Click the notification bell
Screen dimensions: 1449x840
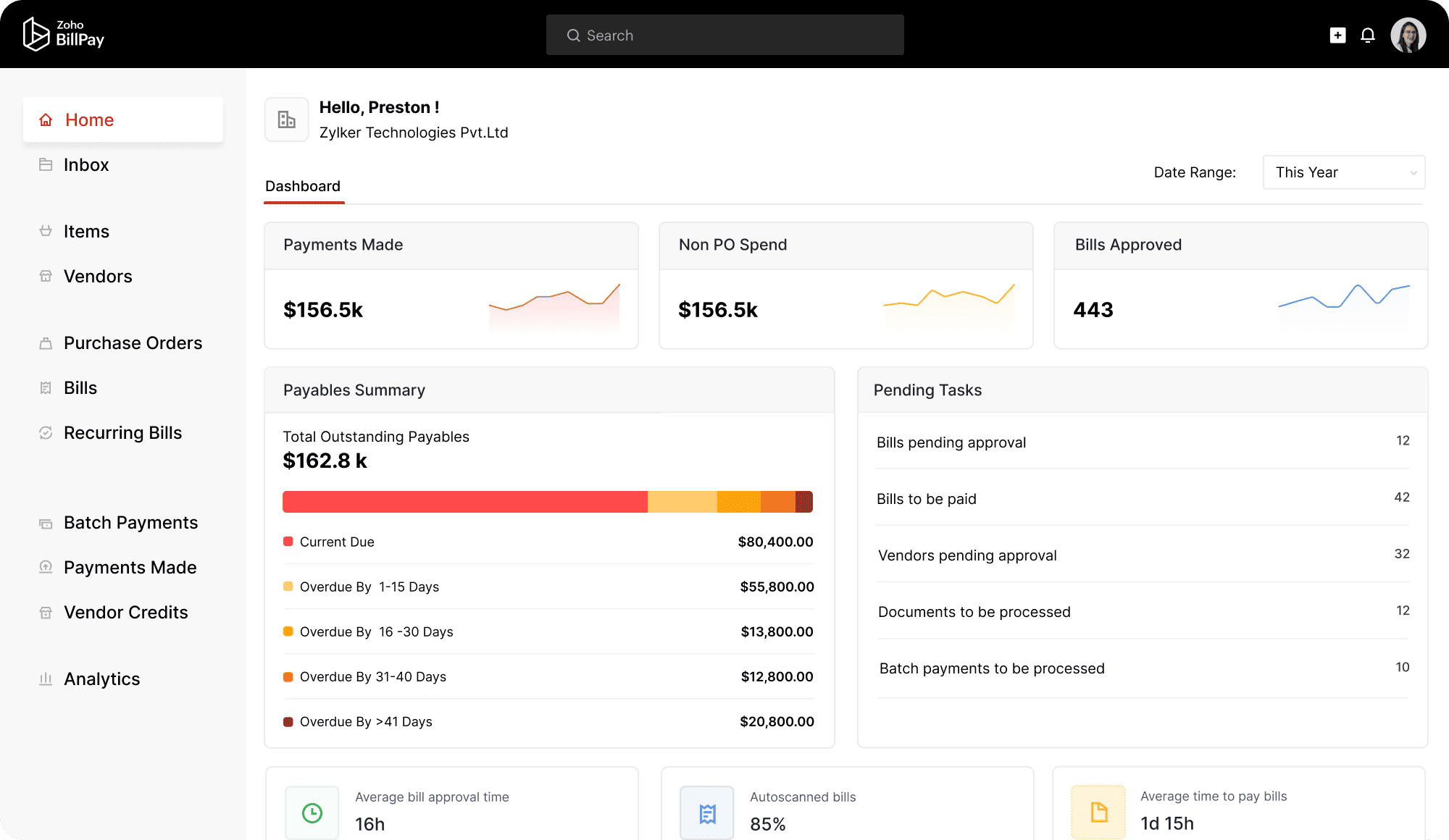1368,34
